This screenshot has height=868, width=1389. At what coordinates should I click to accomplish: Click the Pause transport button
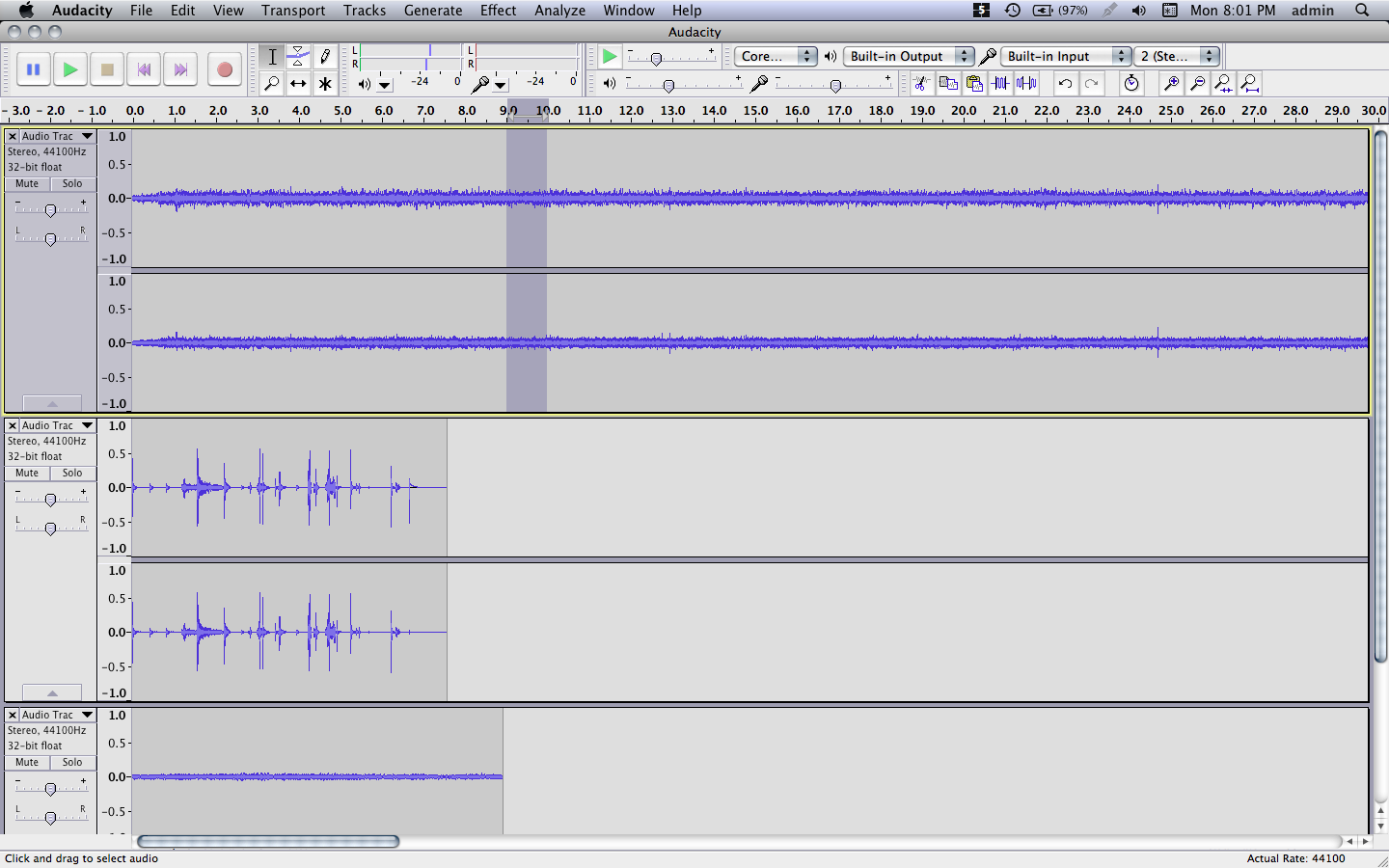(33, 69)
